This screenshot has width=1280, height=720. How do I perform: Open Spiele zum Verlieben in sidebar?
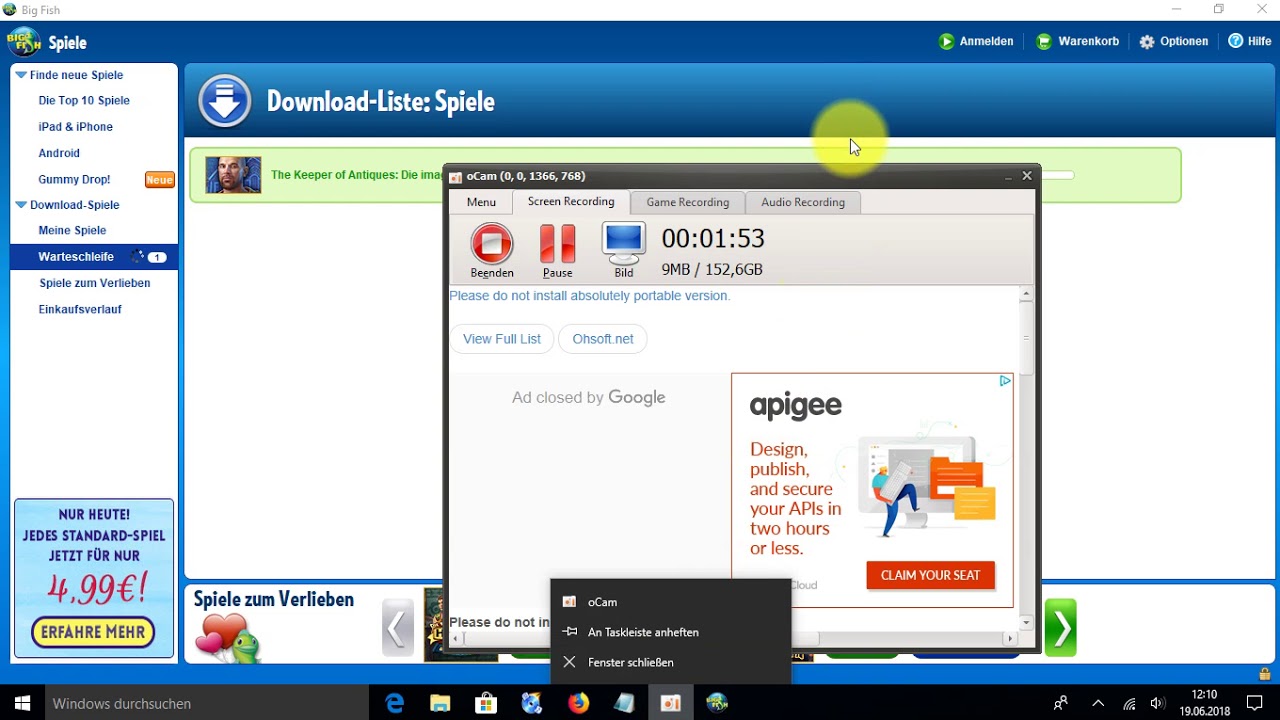[x=95, y=283]
